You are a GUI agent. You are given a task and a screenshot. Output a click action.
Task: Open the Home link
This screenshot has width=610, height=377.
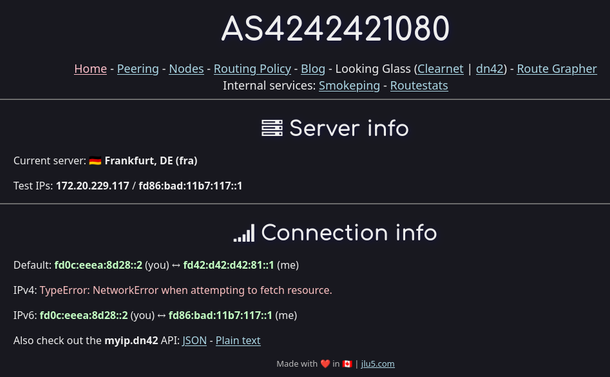(x=90, y=69)
